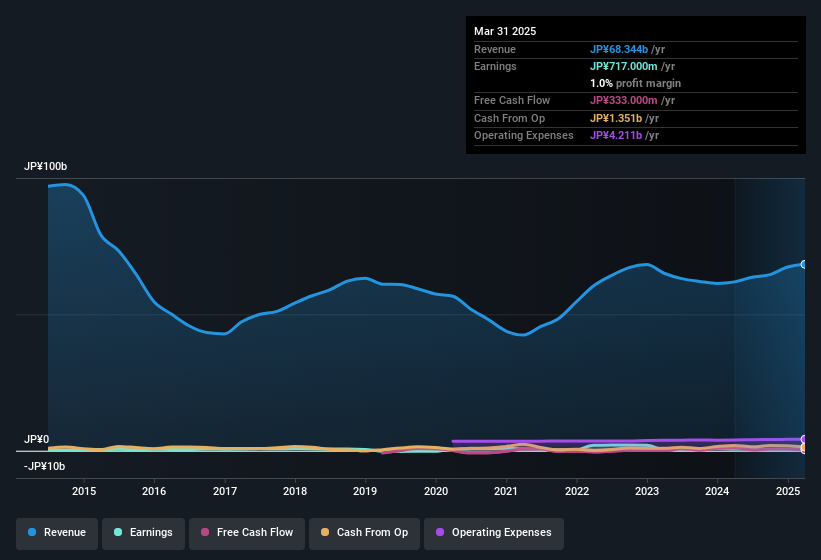Click the 2023 x-axis label
Viewport: 821px width, 560px height.
(647, 491)
